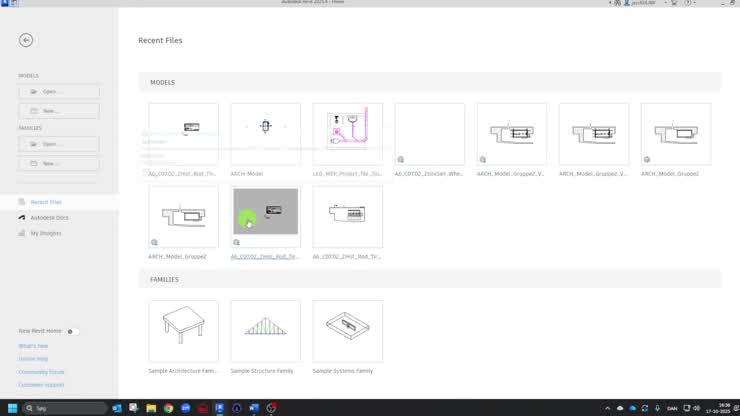Open the Community forum link
The width and height of the screenshot is (740, 416).
click(41, 372)
